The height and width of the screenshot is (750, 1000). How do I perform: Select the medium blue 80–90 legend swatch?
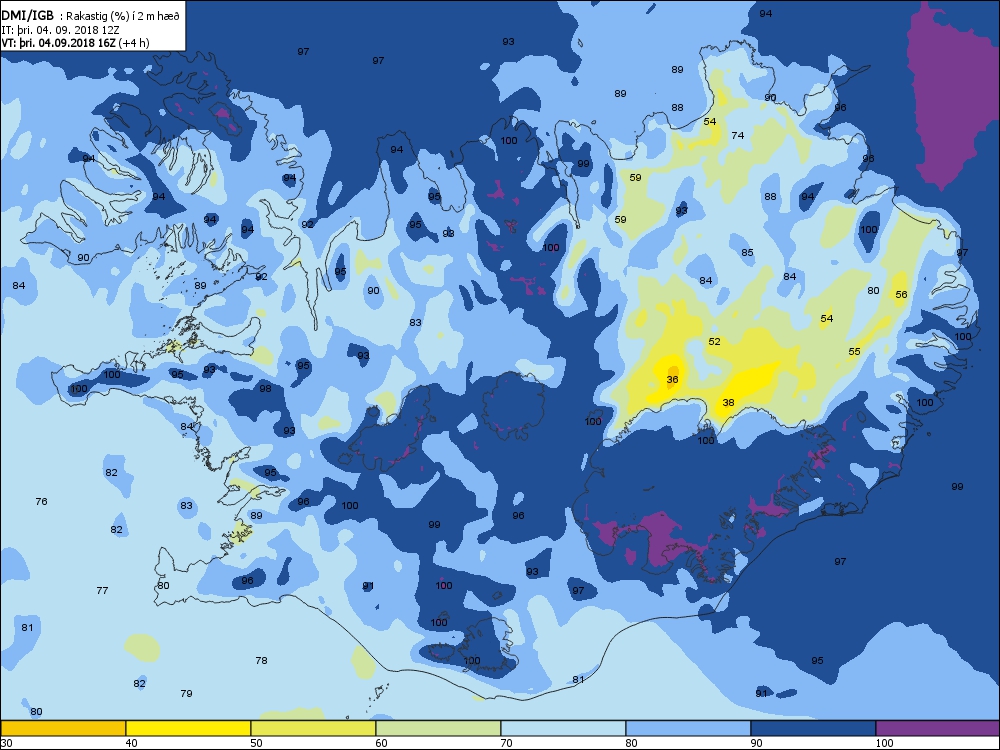688,728
